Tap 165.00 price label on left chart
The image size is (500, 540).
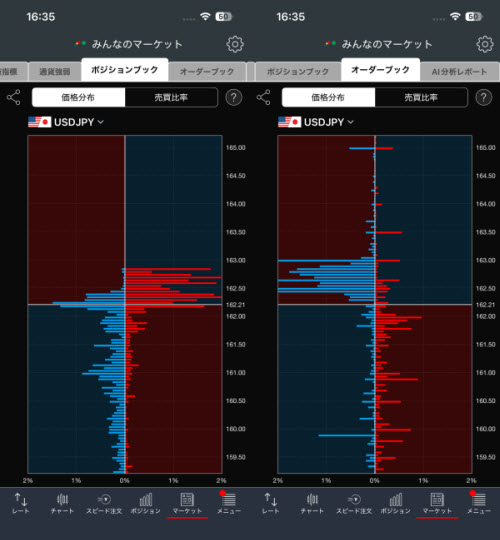pos(236,148)
